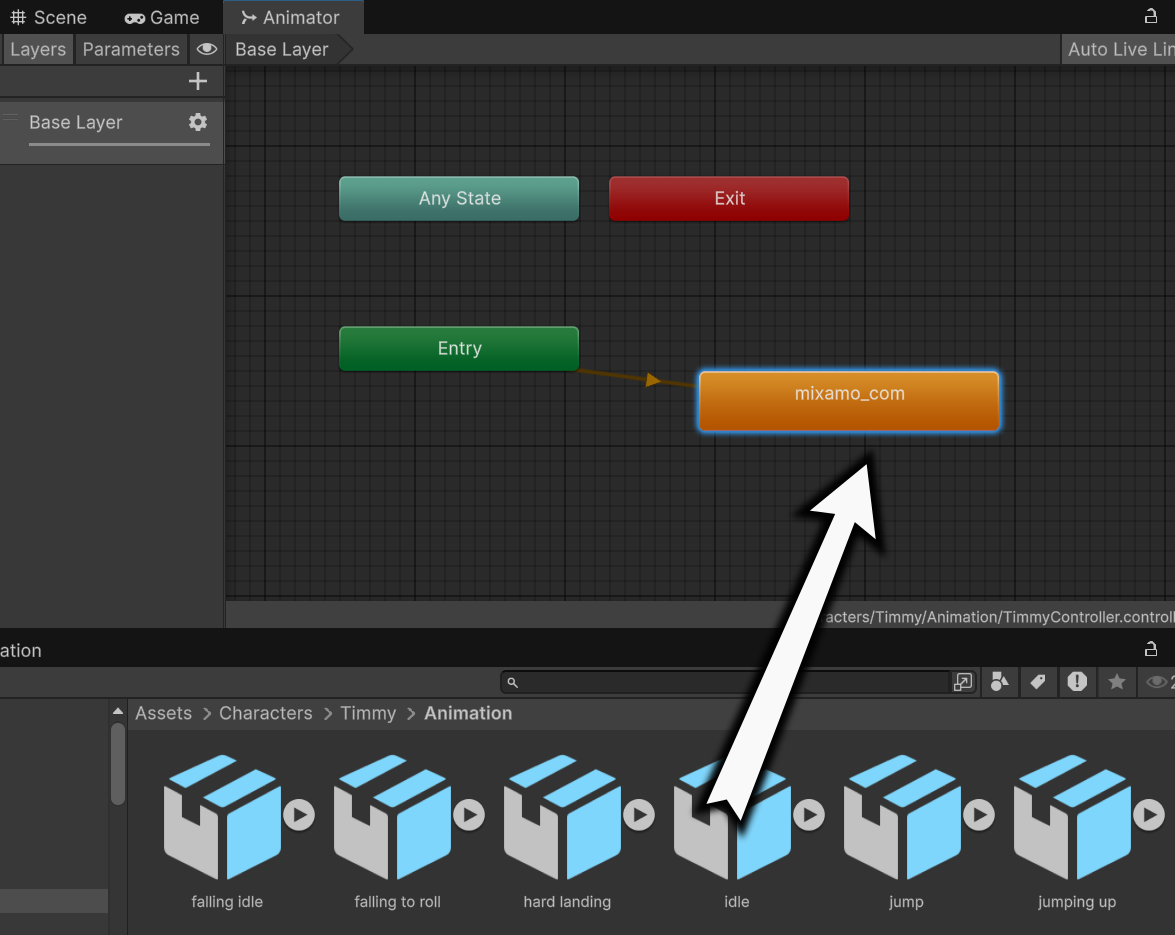The width and height of the screenshot is (1175, 935).
Task: Switch to the Scene tab
Action: pyautogui.click(x=49, y=17)
